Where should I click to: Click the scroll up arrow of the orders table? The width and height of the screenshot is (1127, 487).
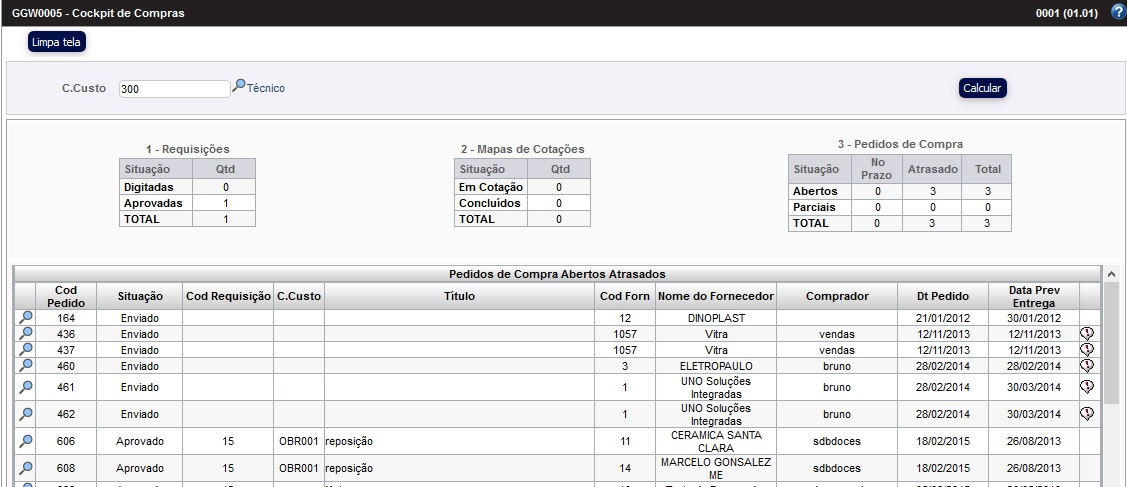coord(1111,274)
